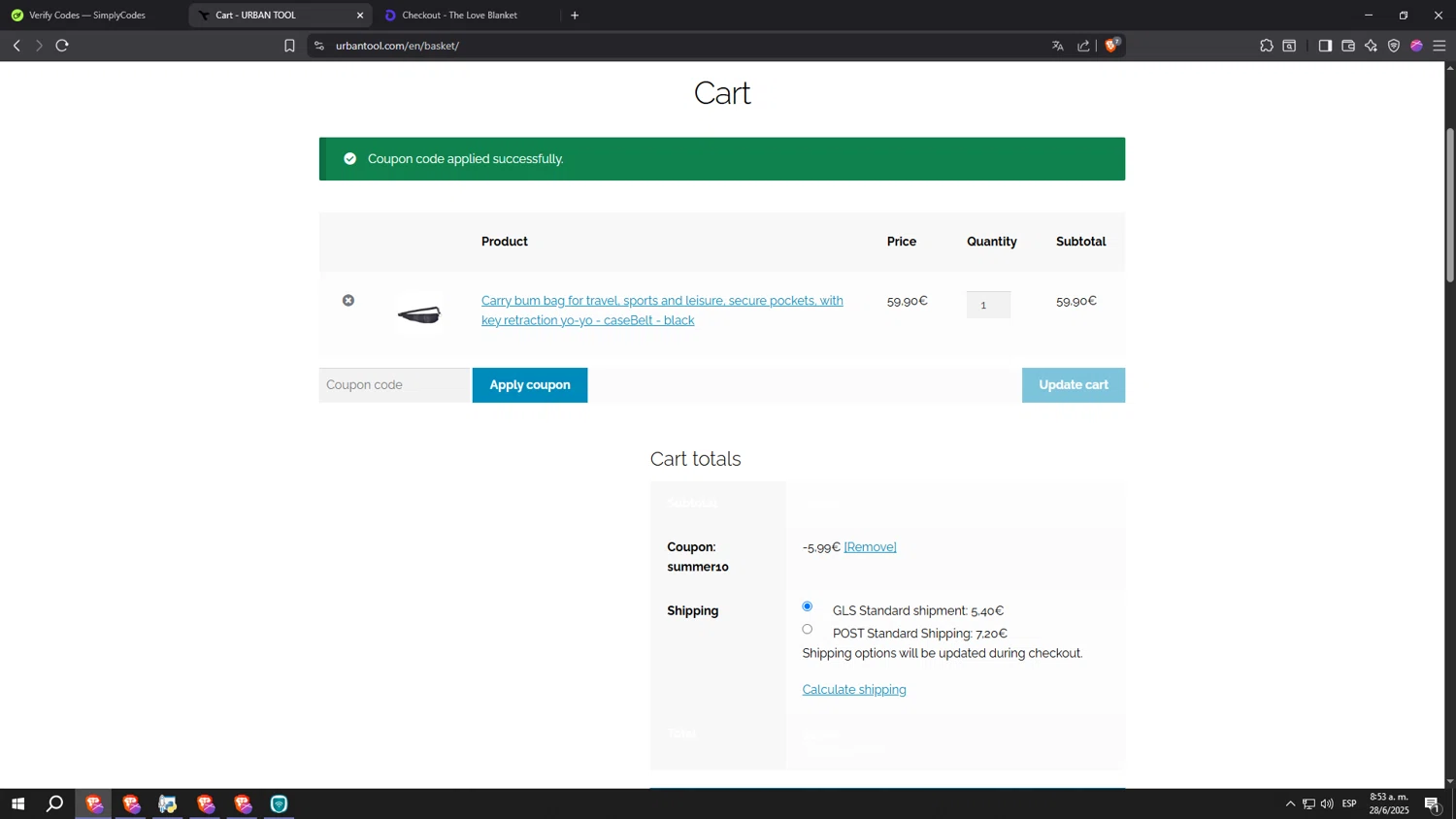Reload the current page
Viewport: 1456px width, 819px height.
coord(62,46)
